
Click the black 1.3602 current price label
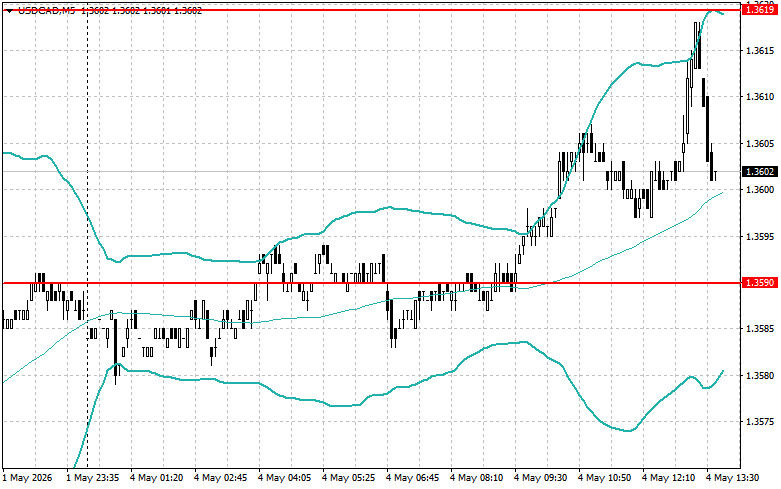pos(760,172)
